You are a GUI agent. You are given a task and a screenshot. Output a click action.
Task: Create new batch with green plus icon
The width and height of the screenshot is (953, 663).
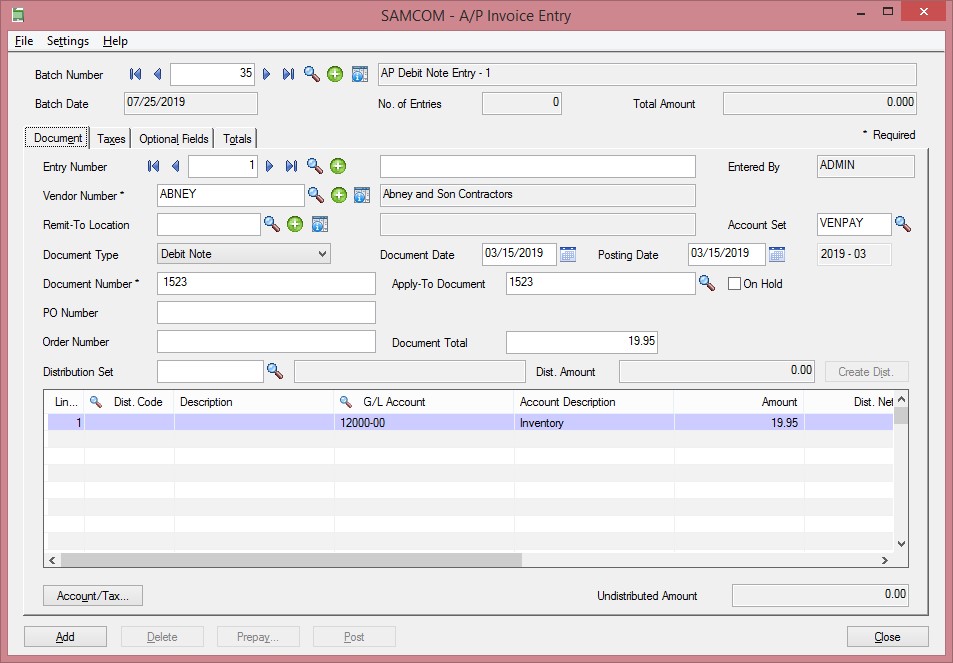(x=335, y=74)
